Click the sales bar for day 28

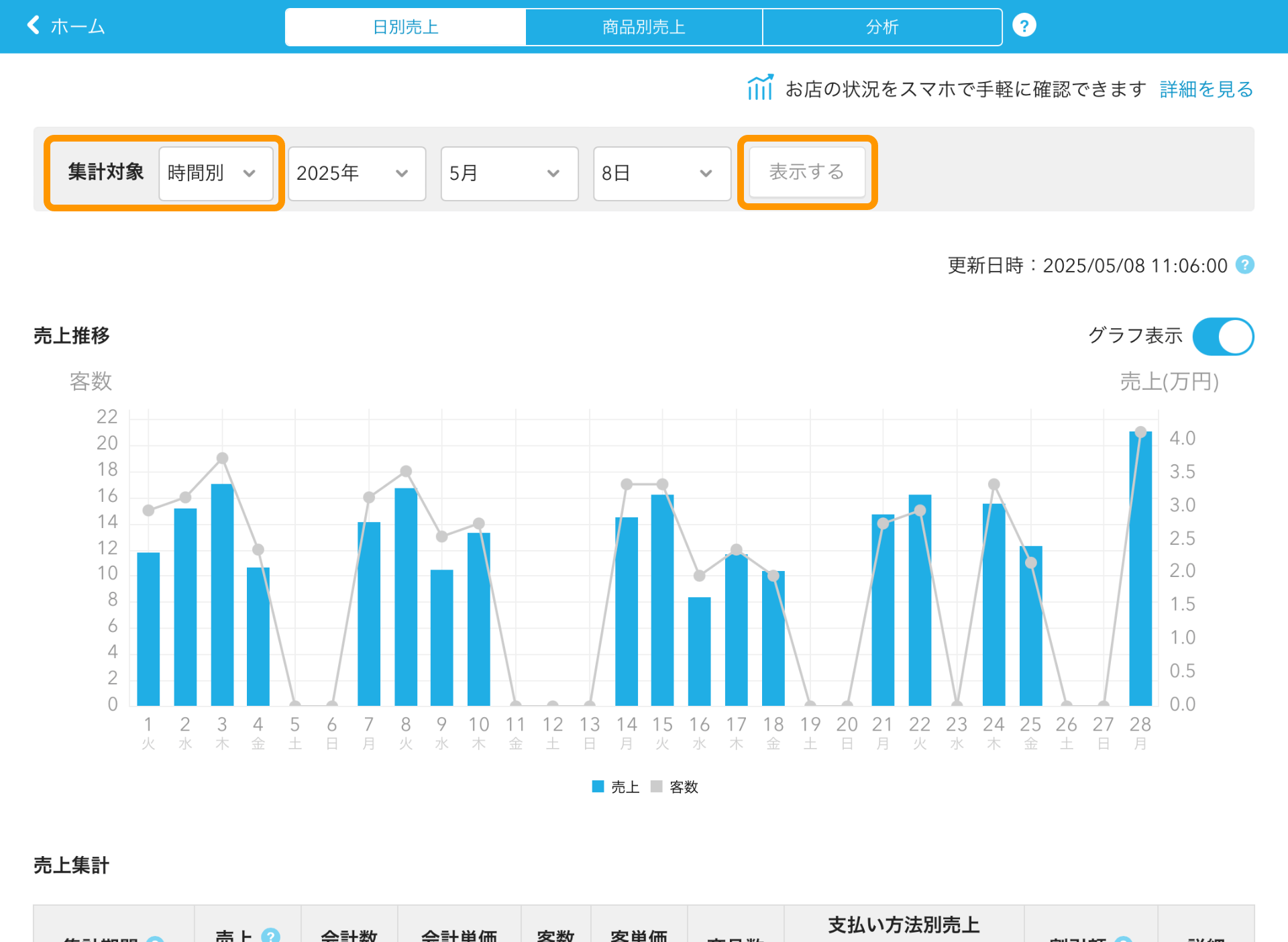coord(1140,568)
